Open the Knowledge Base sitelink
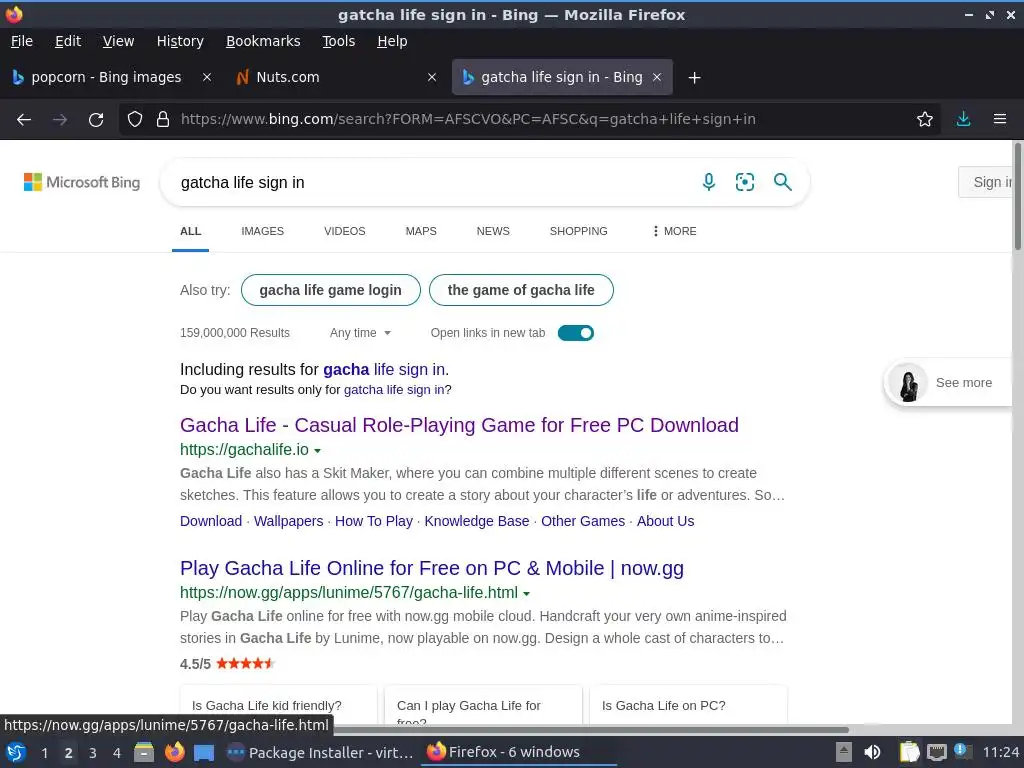Viewport: 1024px width, 768px height. click(x=477, y=521)
